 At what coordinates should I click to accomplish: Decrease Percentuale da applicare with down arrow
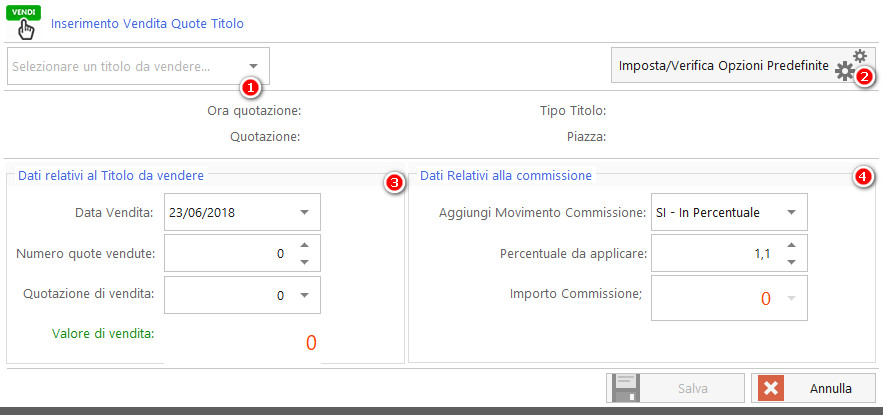[791, 262]
